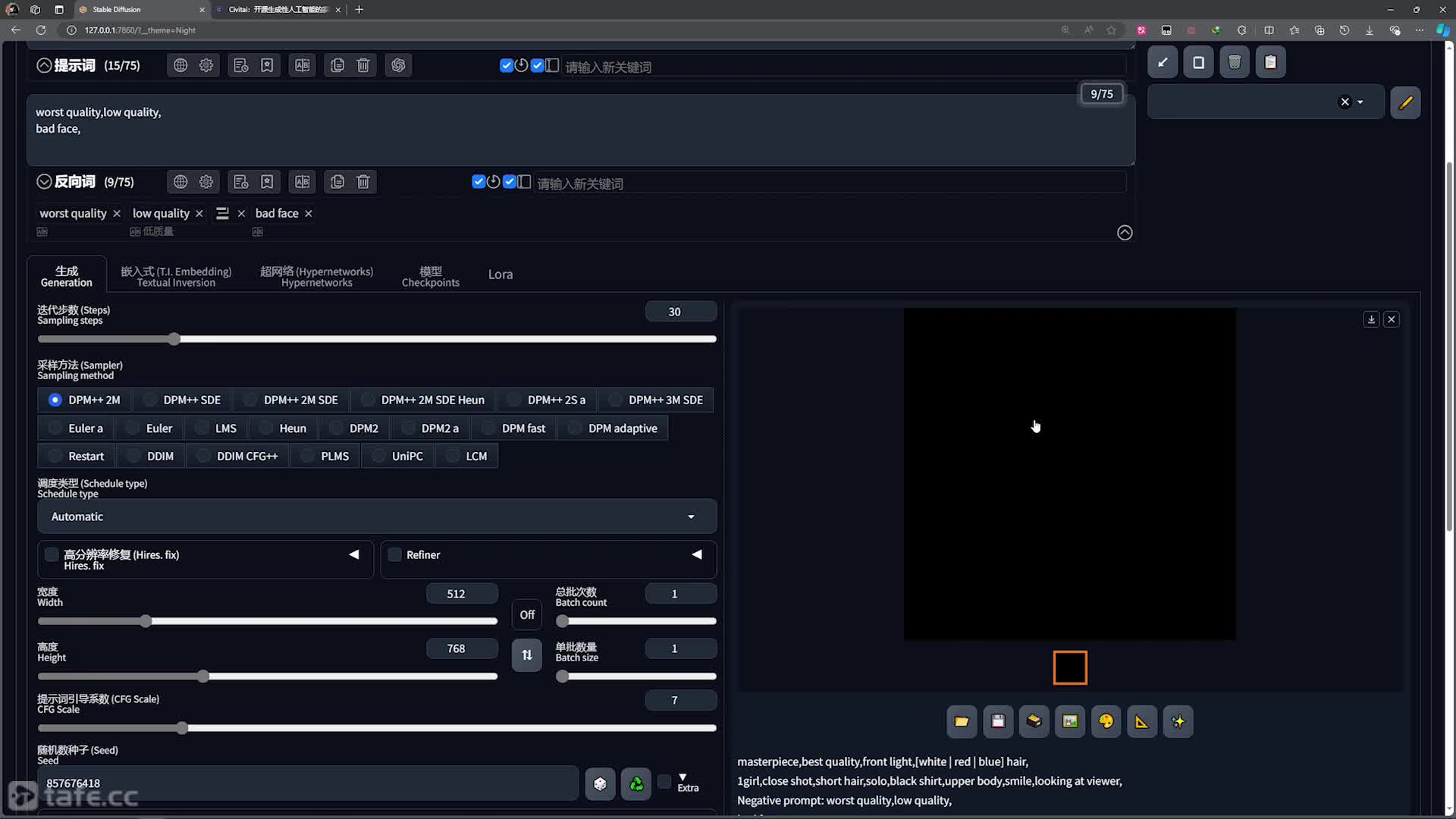
Task: Open favorites bookmark icon in the 提示词 toolbar
Action: 267,65
